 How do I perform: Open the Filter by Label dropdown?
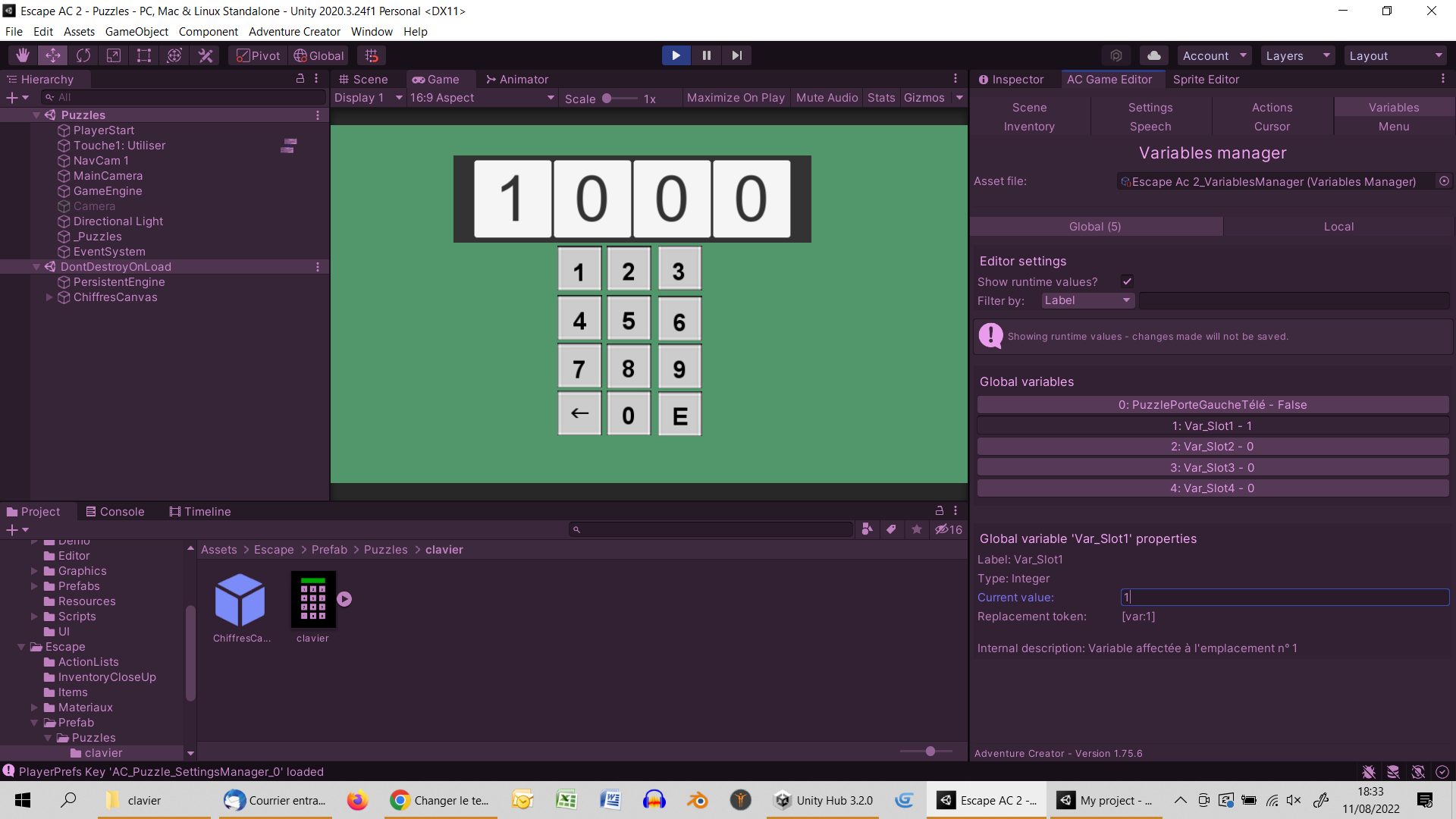point(1087,300)
